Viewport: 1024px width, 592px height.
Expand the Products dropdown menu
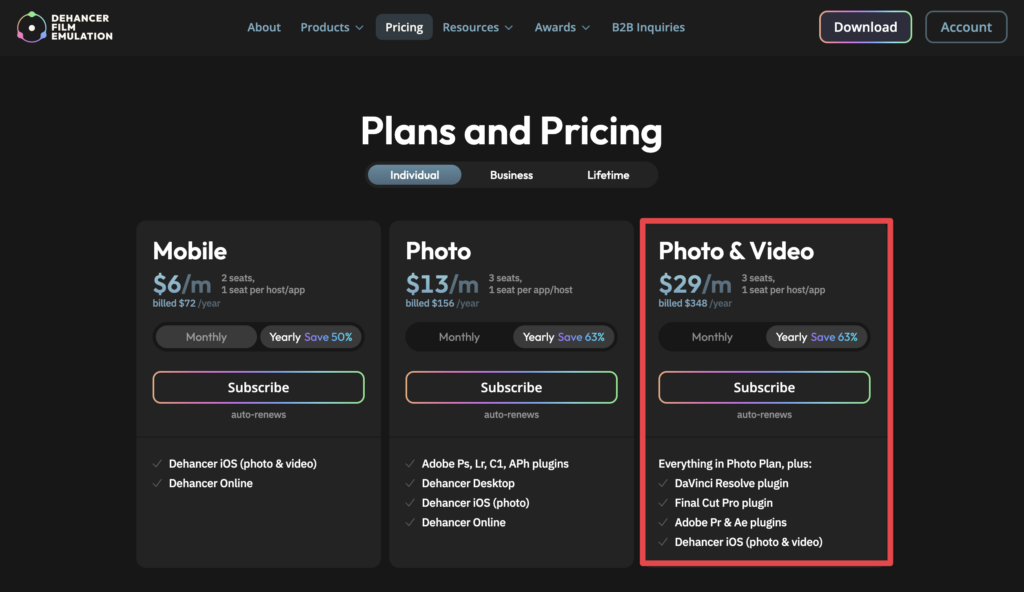pyautogui.click(x=331, y=27)
